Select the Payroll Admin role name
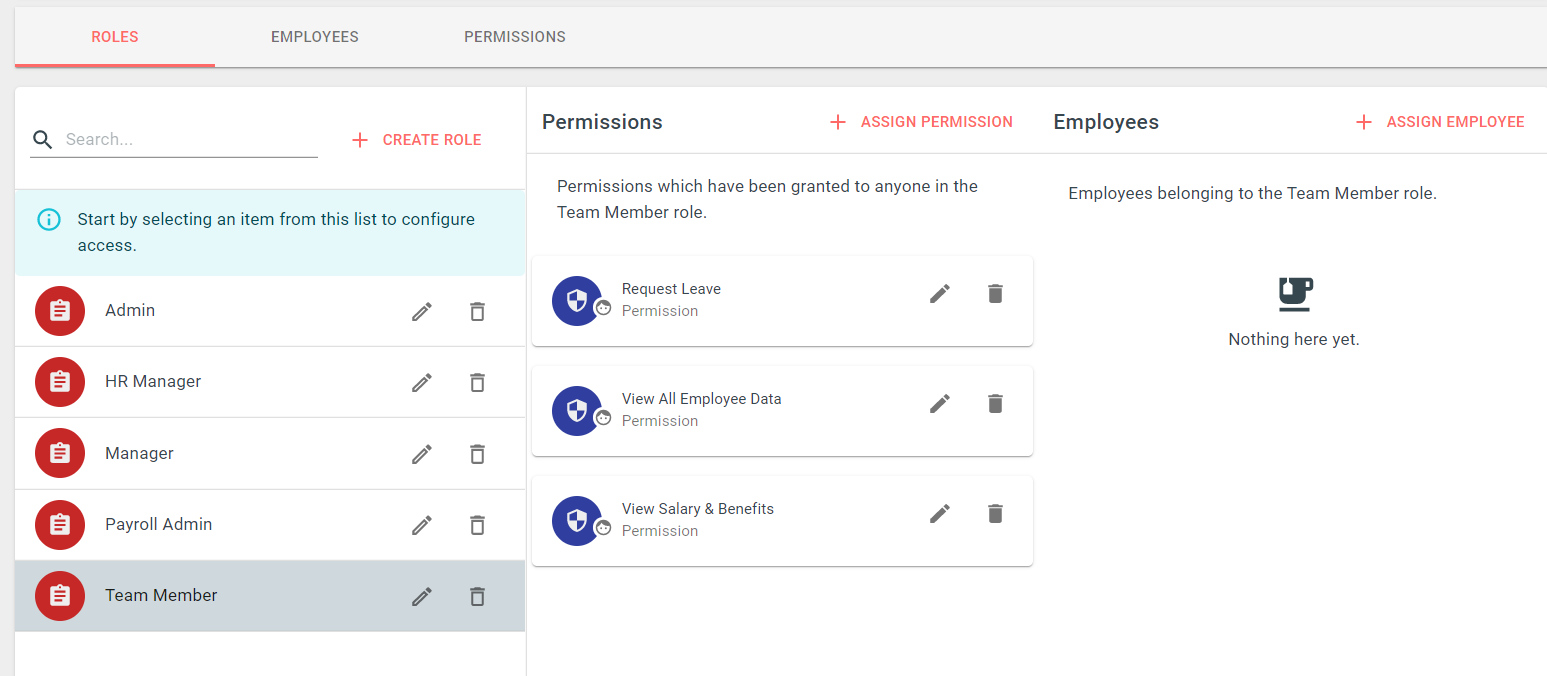The image size is (1547, 676). (159, 525)
